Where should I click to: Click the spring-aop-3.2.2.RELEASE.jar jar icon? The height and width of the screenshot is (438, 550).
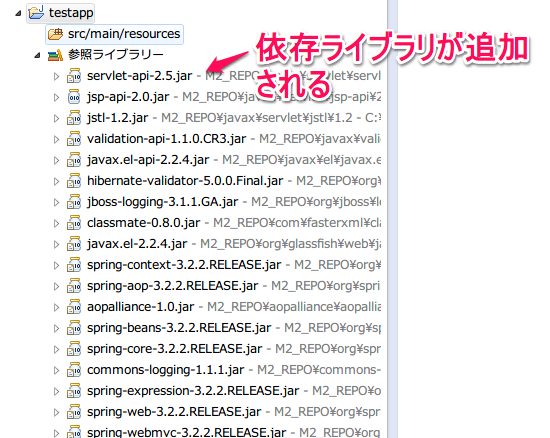[74, 286]
